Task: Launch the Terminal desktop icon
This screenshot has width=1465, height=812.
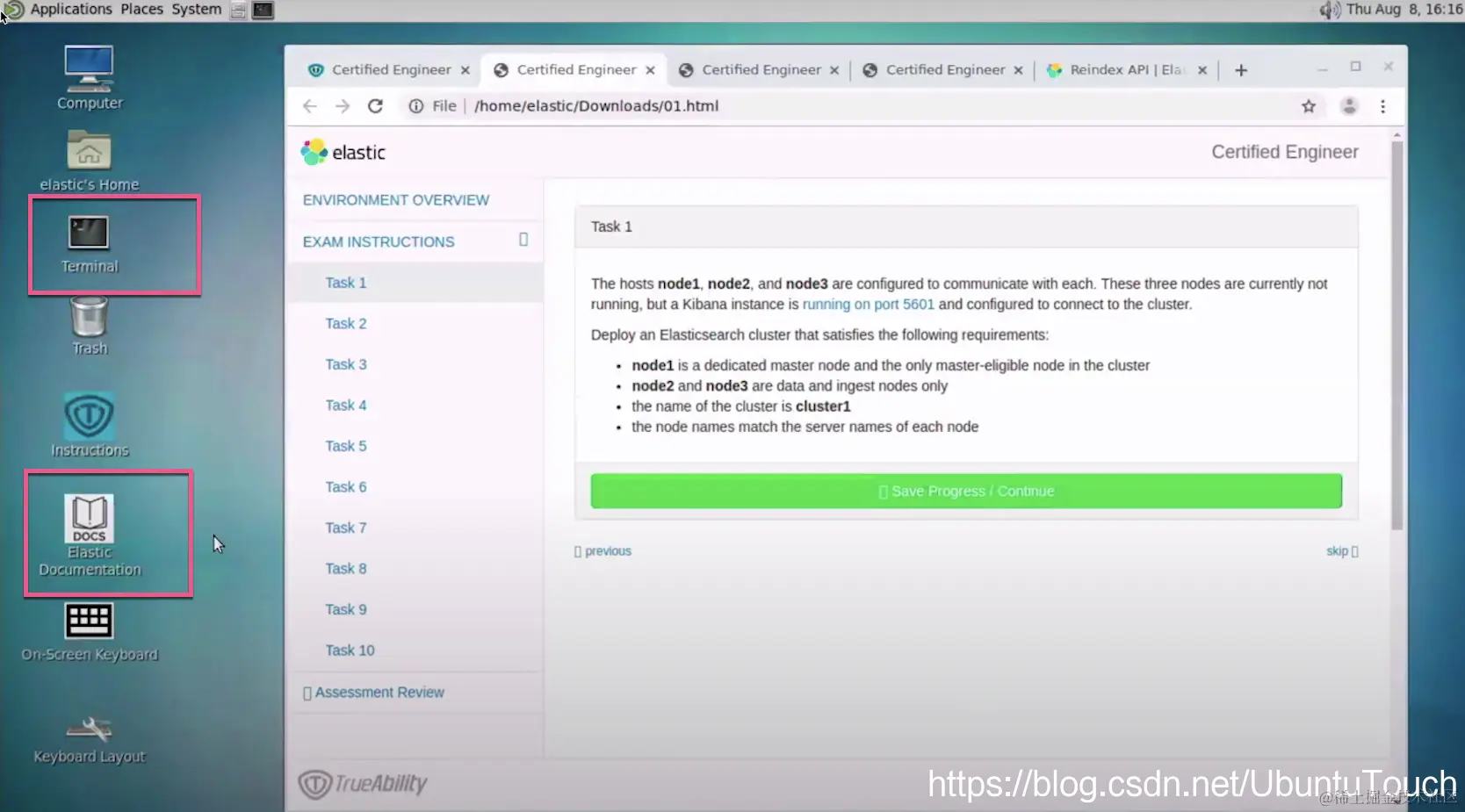Action: pos(89,244)
